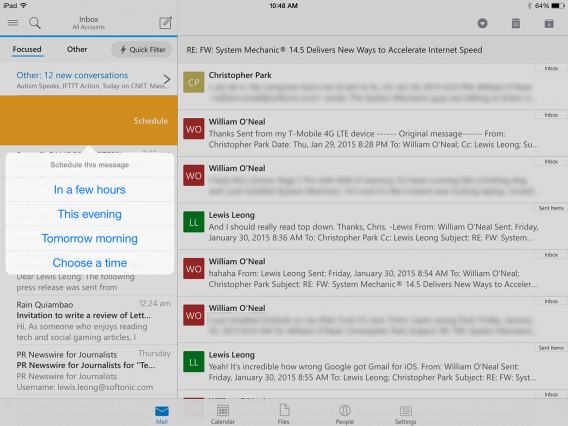
Task: Open PR Newswire for Journalists email
Action: pos(89,370)
